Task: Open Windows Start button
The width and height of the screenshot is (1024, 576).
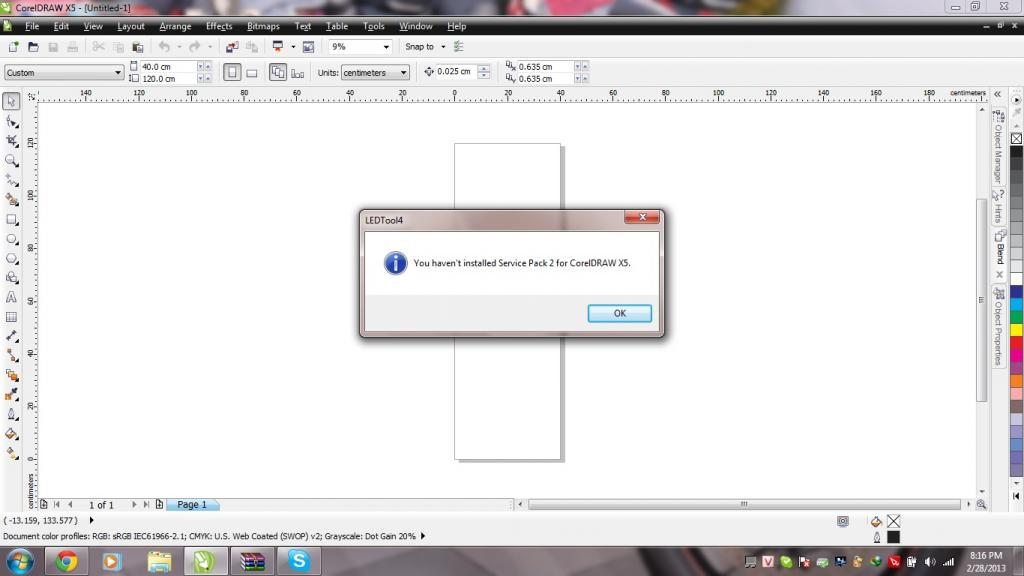Action: pos(20,561)
